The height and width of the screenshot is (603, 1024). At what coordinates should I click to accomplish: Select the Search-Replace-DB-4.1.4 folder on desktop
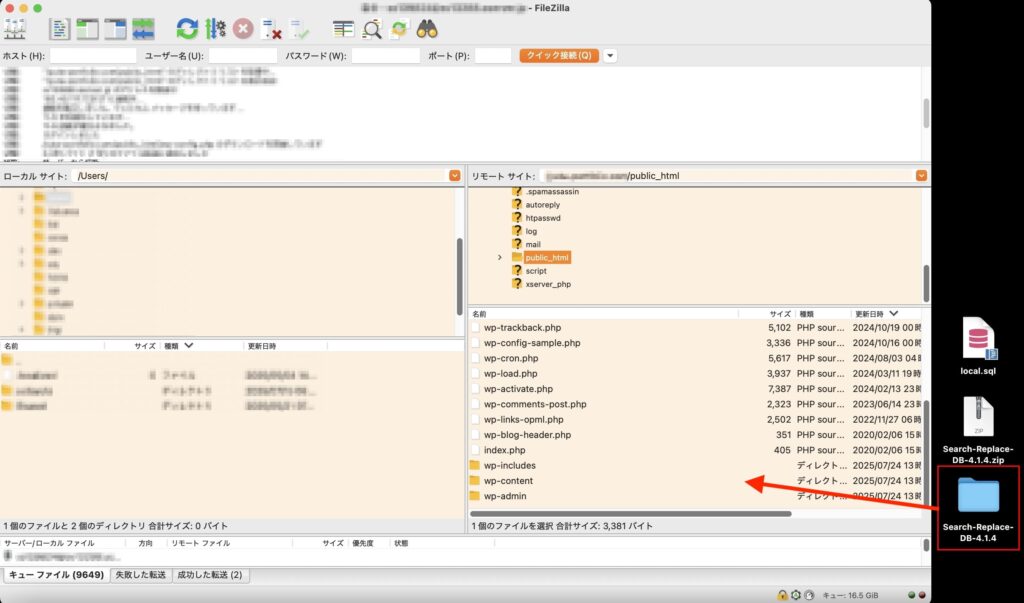coord(978,509)
